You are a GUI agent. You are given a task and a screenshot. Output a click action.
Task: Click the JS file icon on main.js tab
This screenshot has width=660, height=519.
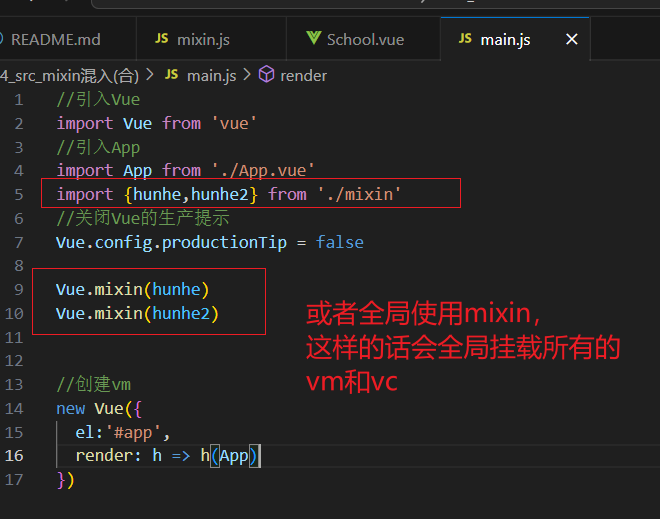tap(464, 39)
